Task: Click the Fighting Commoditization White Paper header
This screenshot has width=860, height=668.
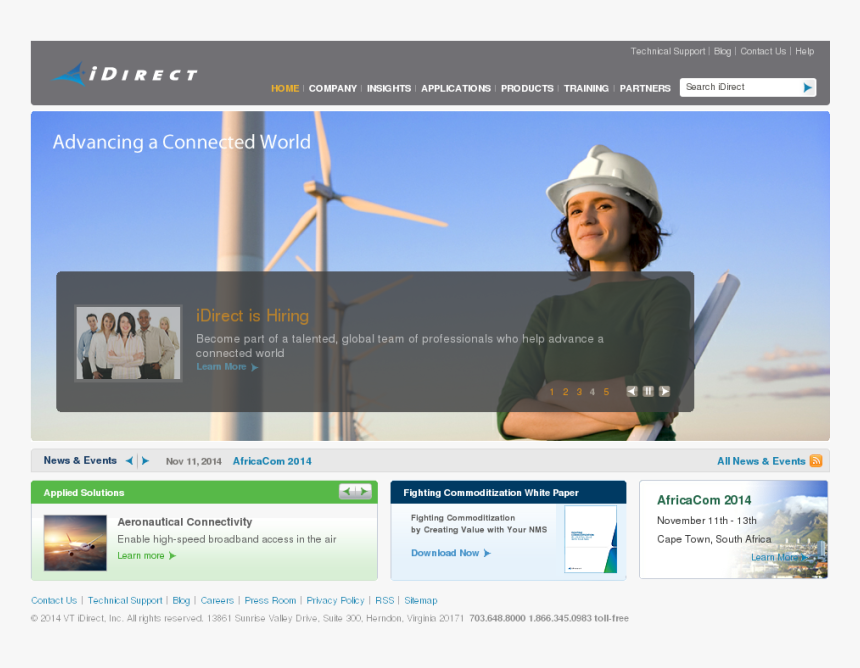Action: tap(491, 492)
